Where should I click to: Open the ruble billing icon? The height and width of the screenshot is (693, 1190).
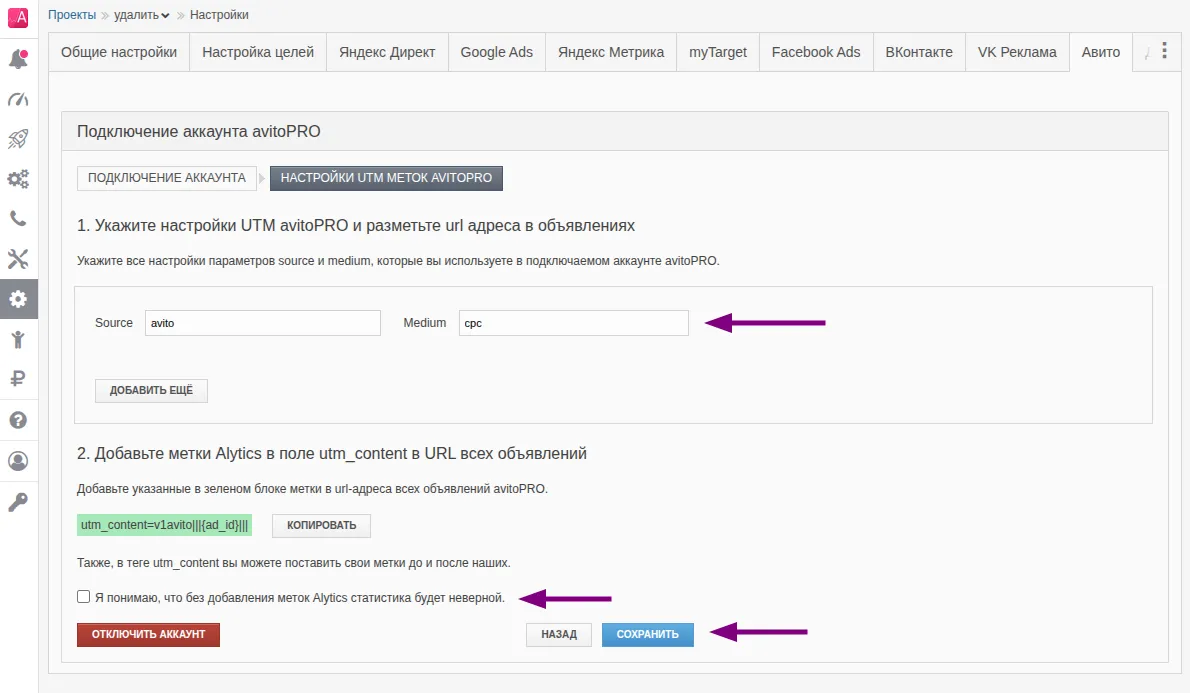pos(18,378)
